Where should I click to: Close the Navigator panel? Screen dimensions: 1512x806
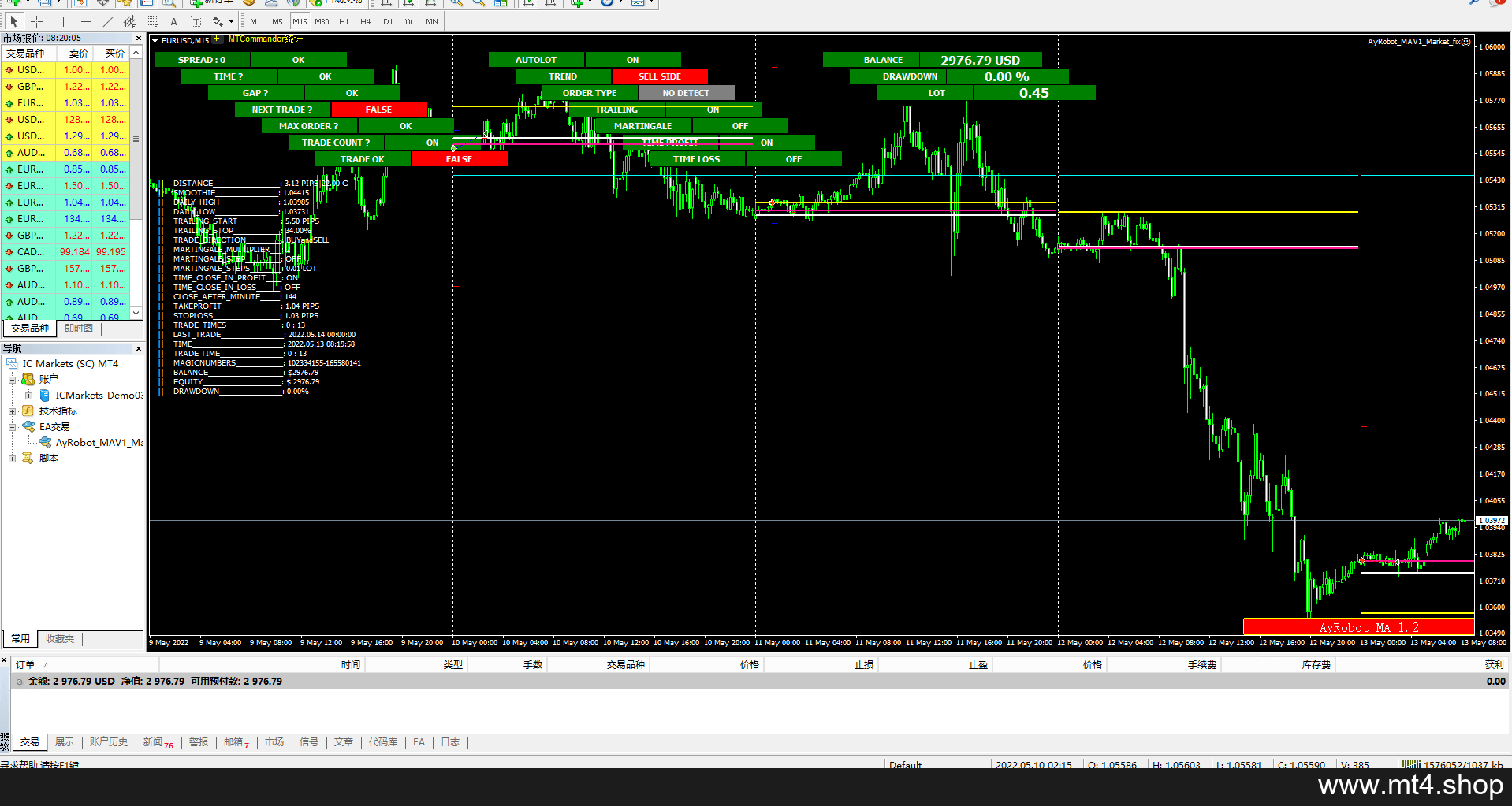click(x=139, y=348)
